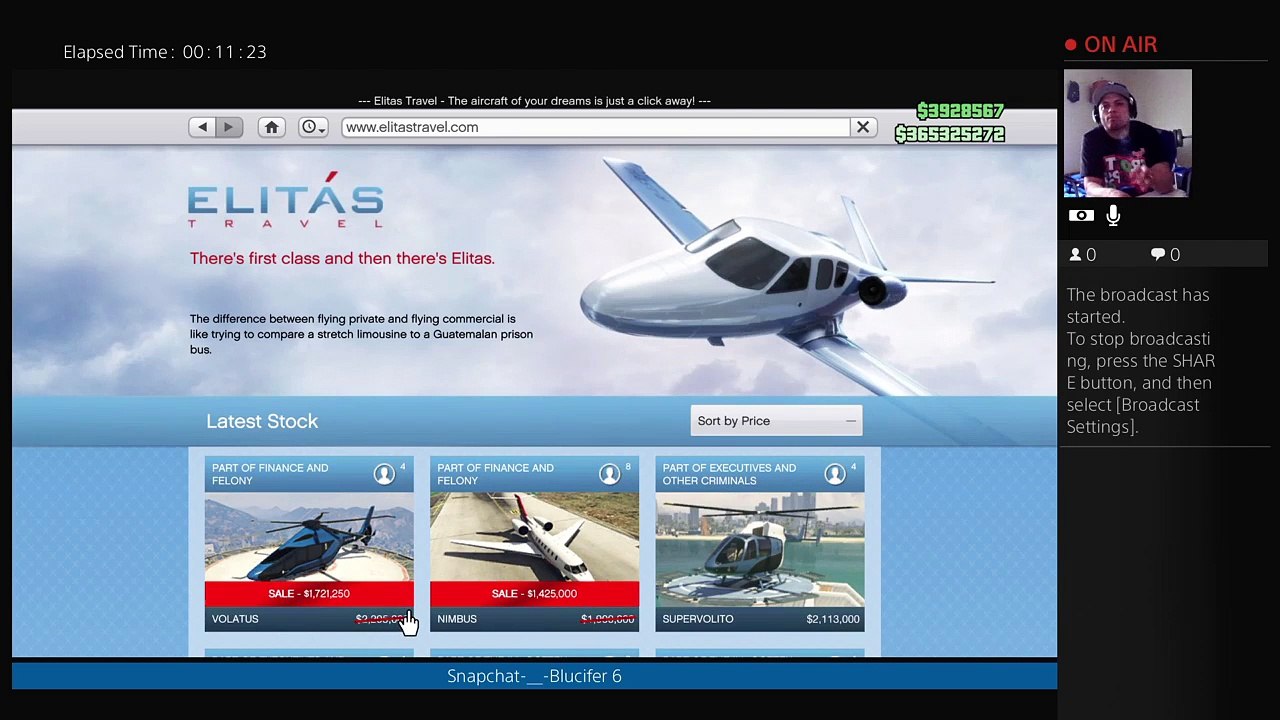Click the comments speech bubble icon
The width and height of the screenshot is (1280, 720).
1158,255
